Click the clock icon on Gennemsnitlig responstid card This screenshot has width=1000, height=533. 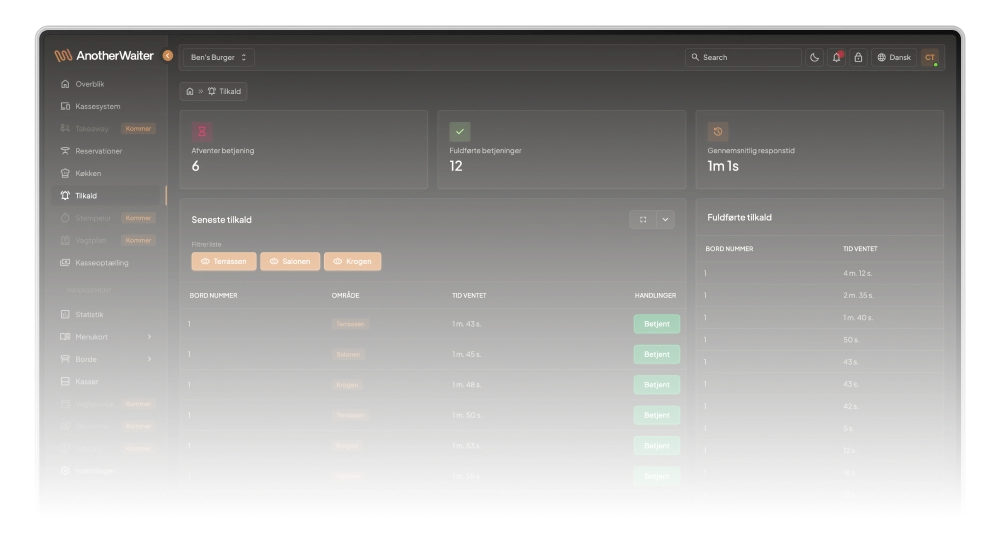(717, 131)
